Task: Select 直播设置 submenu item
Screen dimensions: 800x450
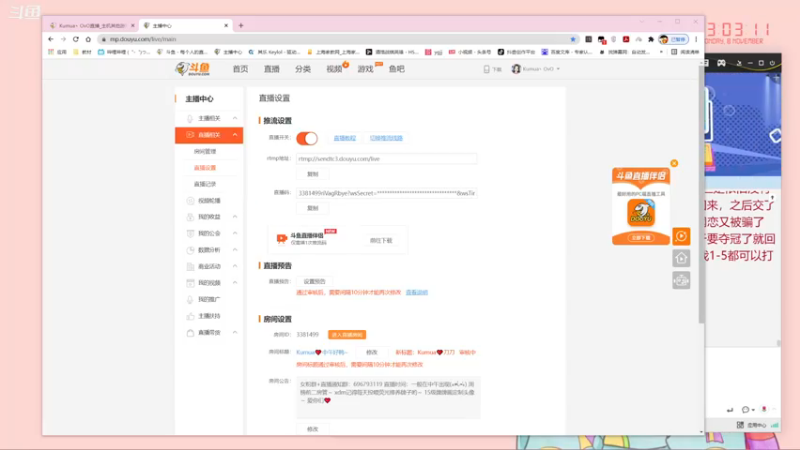Action: (205, 168)
